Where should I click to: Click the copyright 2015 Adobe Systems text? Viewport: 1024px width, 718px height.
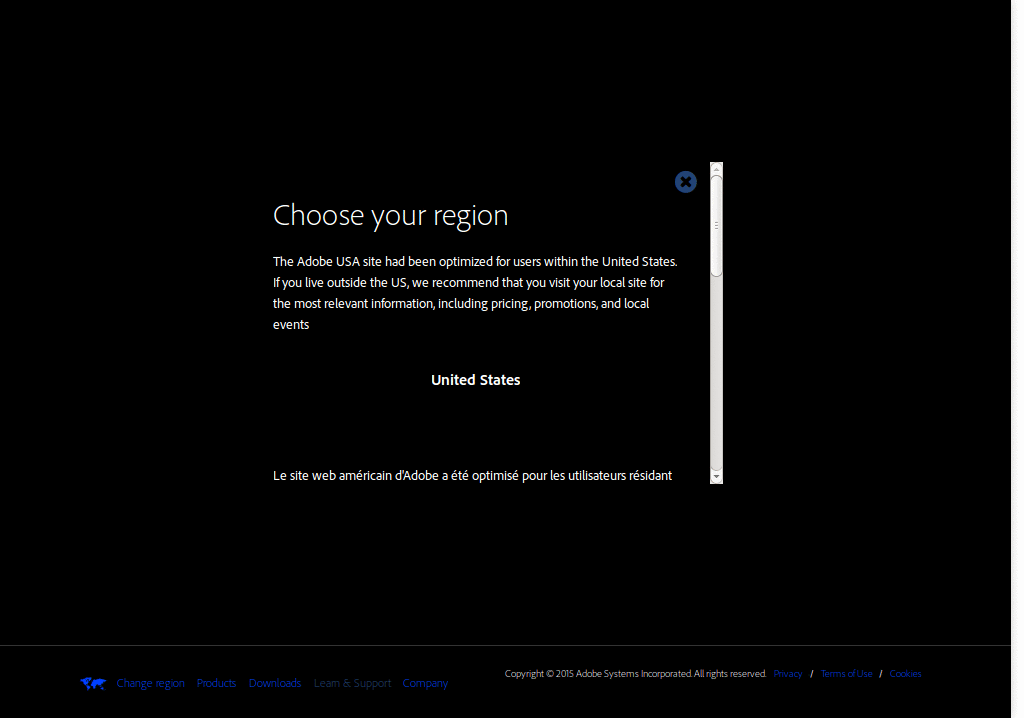pyautogui.click(x=635, y=674)
